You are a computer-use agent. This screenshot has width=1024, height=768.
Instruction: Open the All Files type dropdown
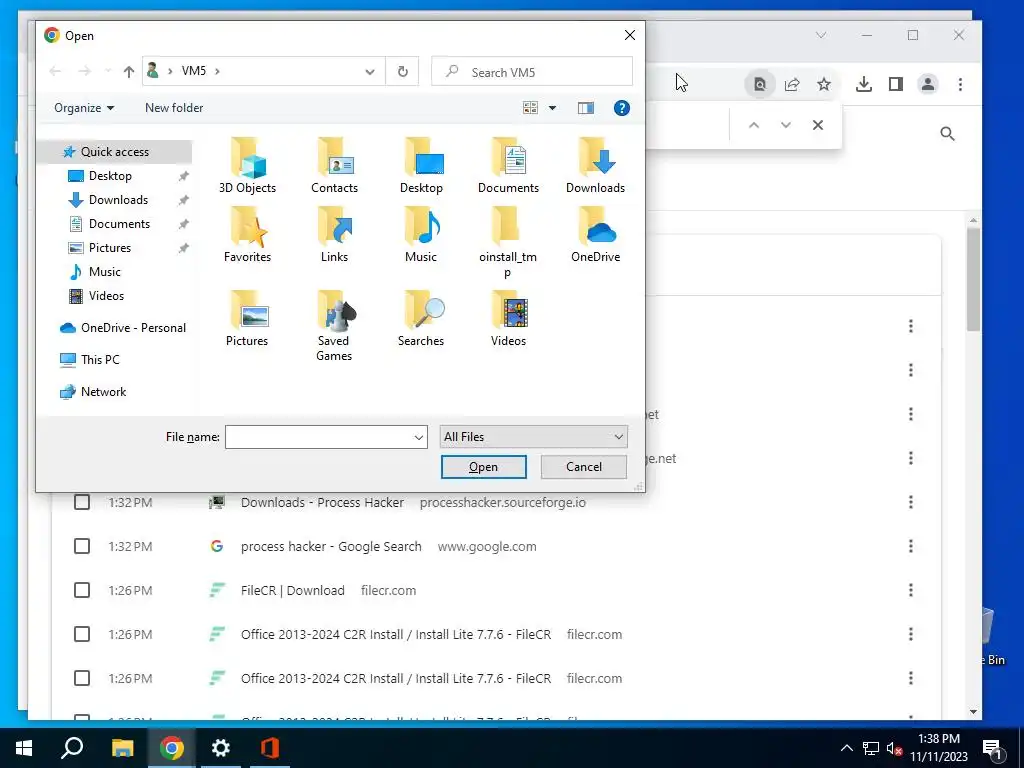(534, 437)
